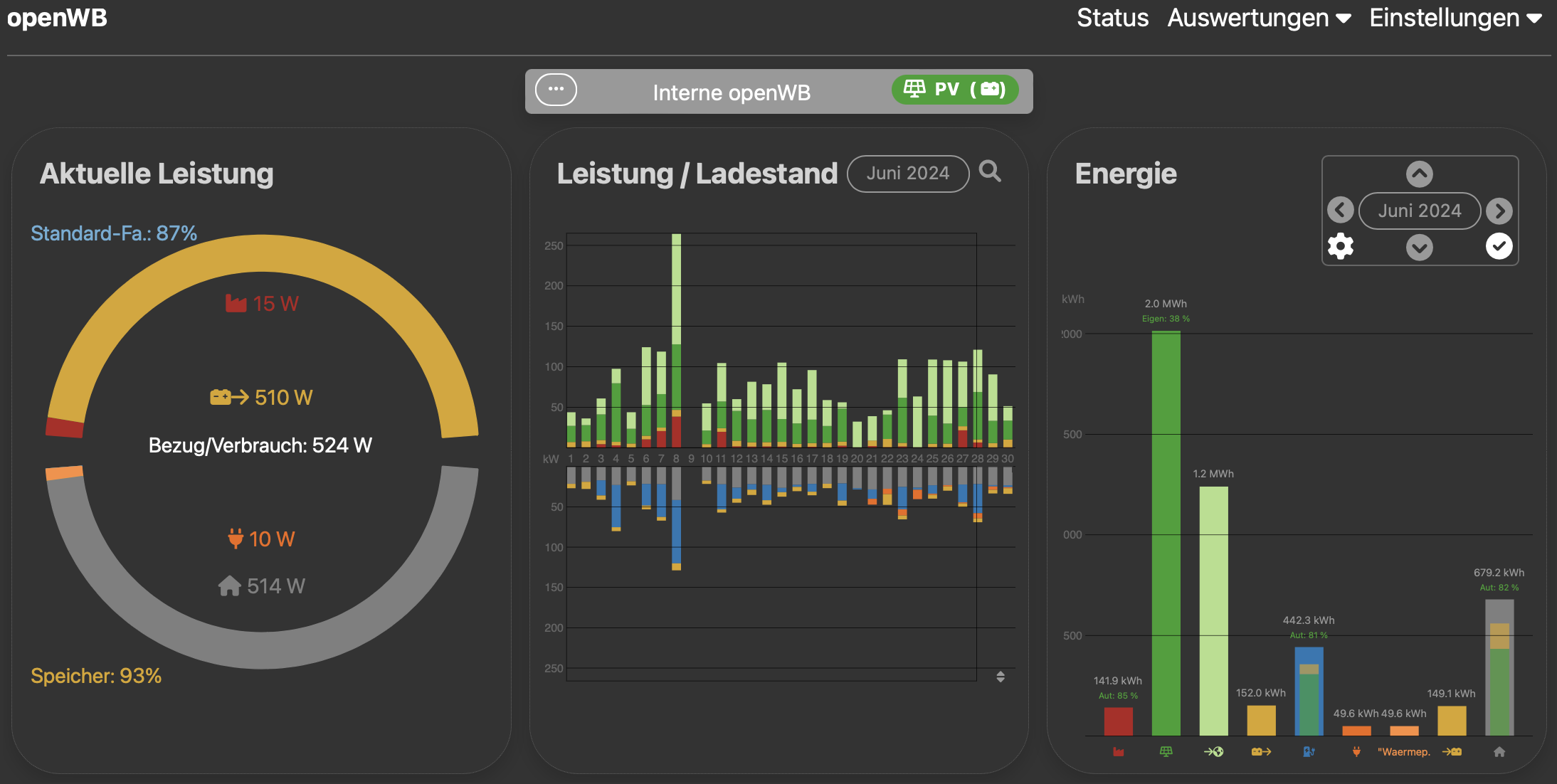
Task: Click the magnifier zoom icon beside Juni 2024
Action: 990,171
